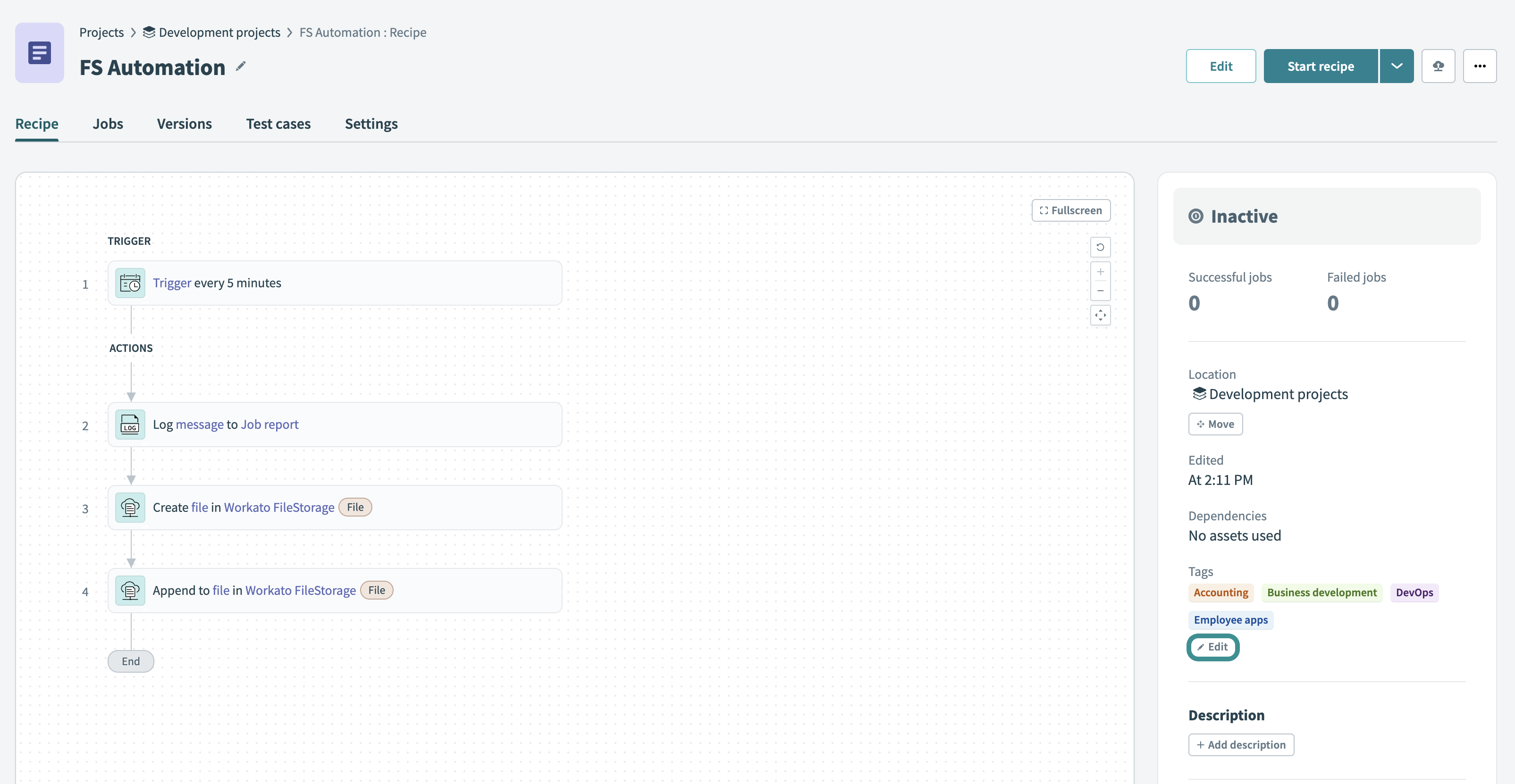Click the recipe location project icon

point(1198,393)
